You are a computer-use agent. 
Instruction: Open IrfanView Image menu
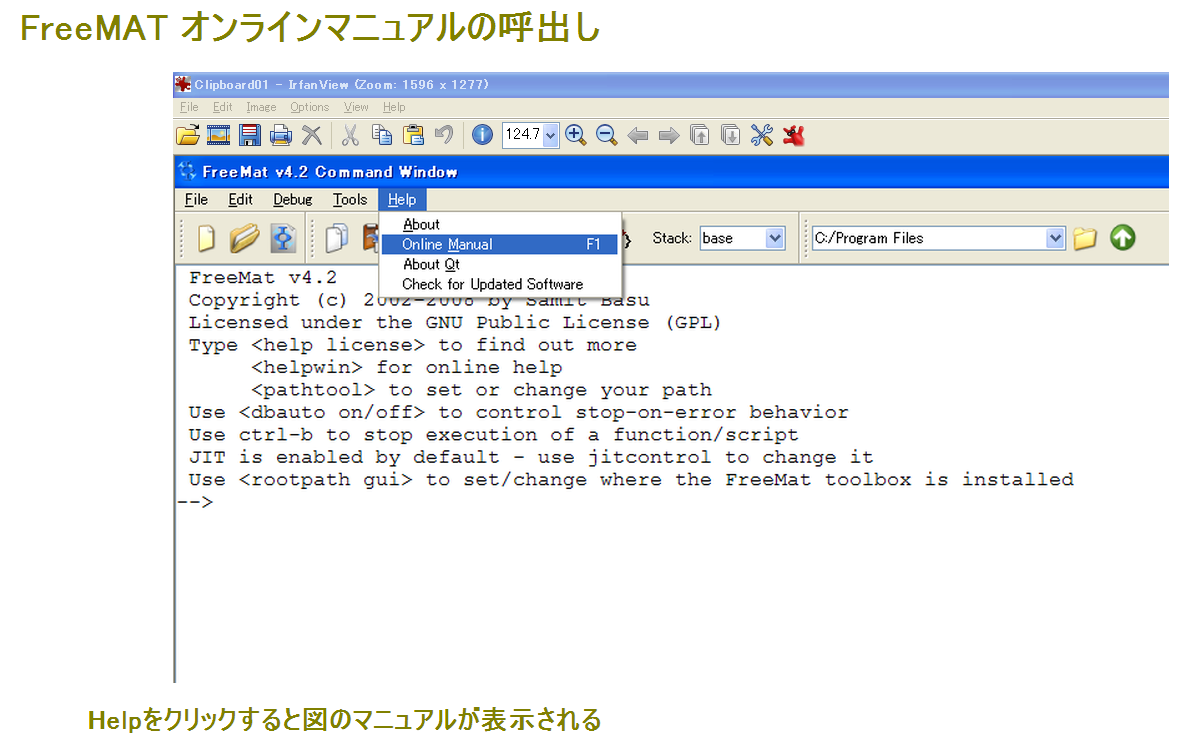[261, 107]
